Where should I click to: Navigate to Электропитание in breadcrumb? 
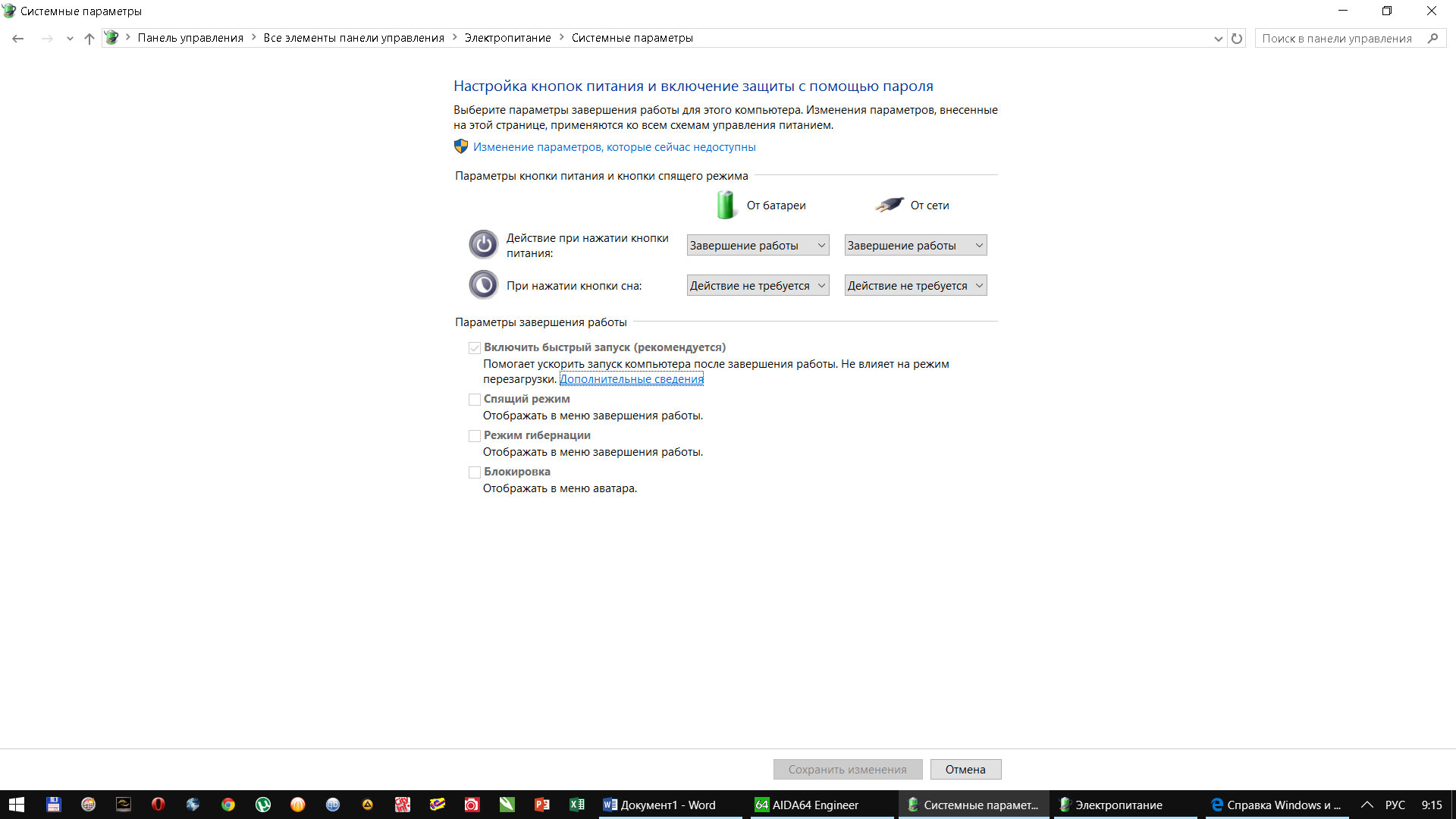[x=507, y=38]
